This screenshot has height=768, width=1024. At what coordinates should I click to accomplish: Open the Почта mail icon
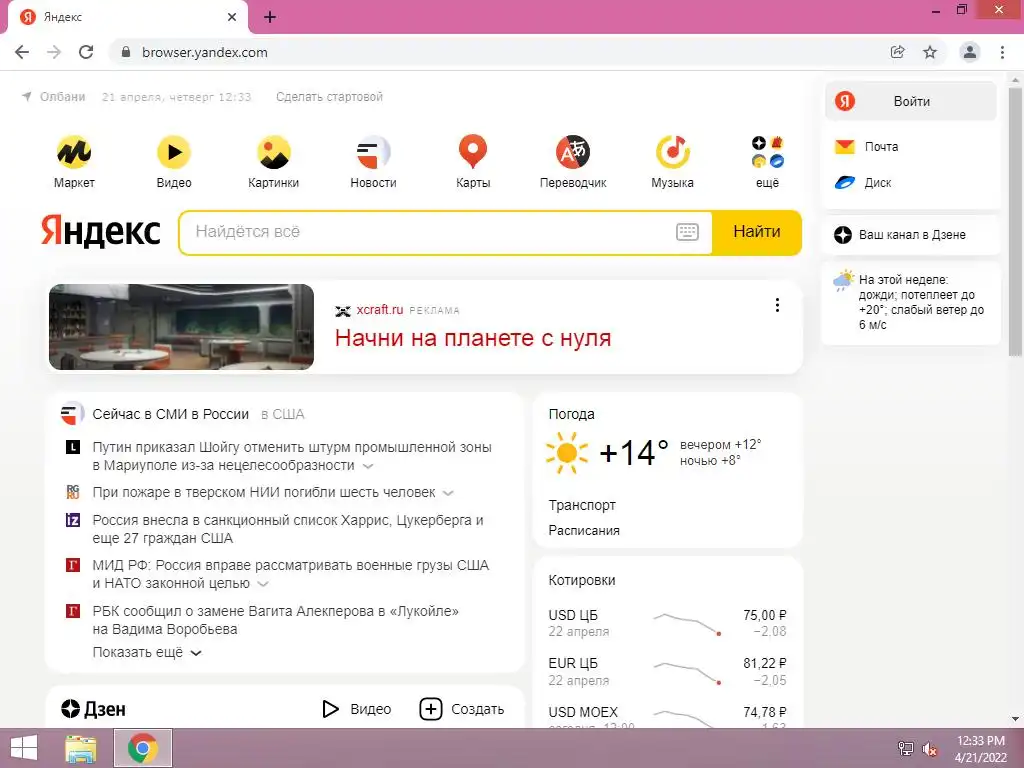844,147
